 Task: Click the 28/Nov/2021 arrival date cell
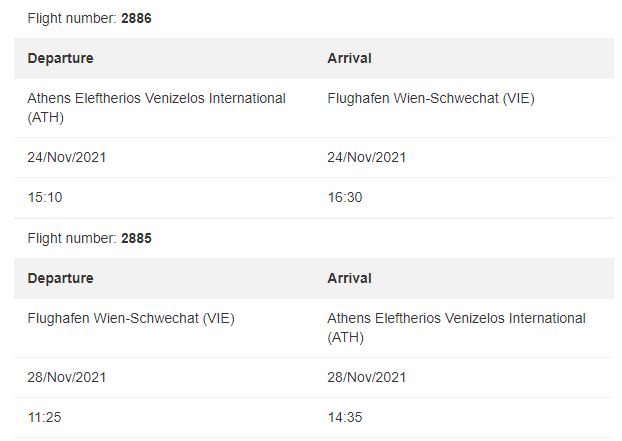coord(367,377)
